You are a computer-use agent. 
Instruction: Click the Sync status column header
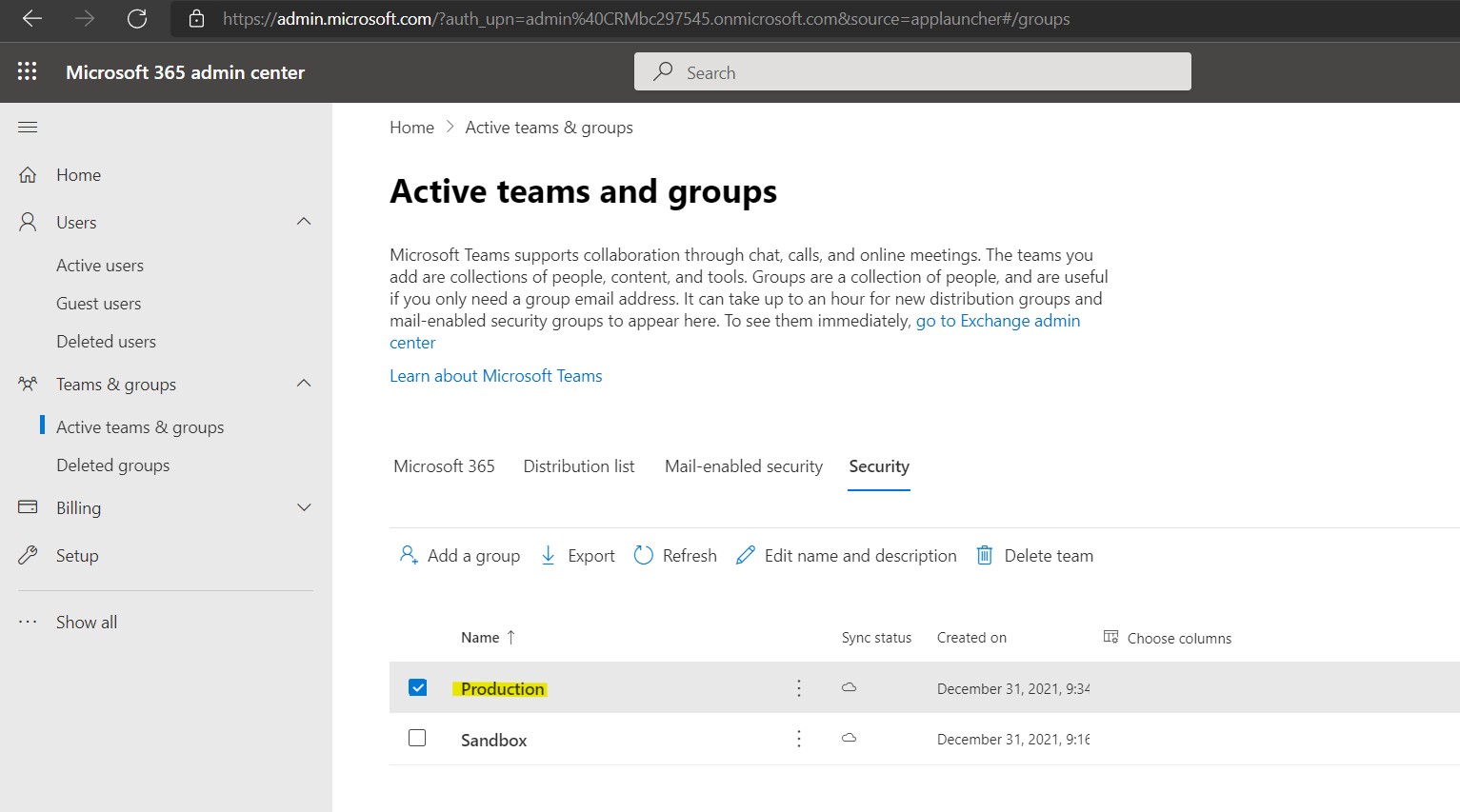[x=876, y=638]
